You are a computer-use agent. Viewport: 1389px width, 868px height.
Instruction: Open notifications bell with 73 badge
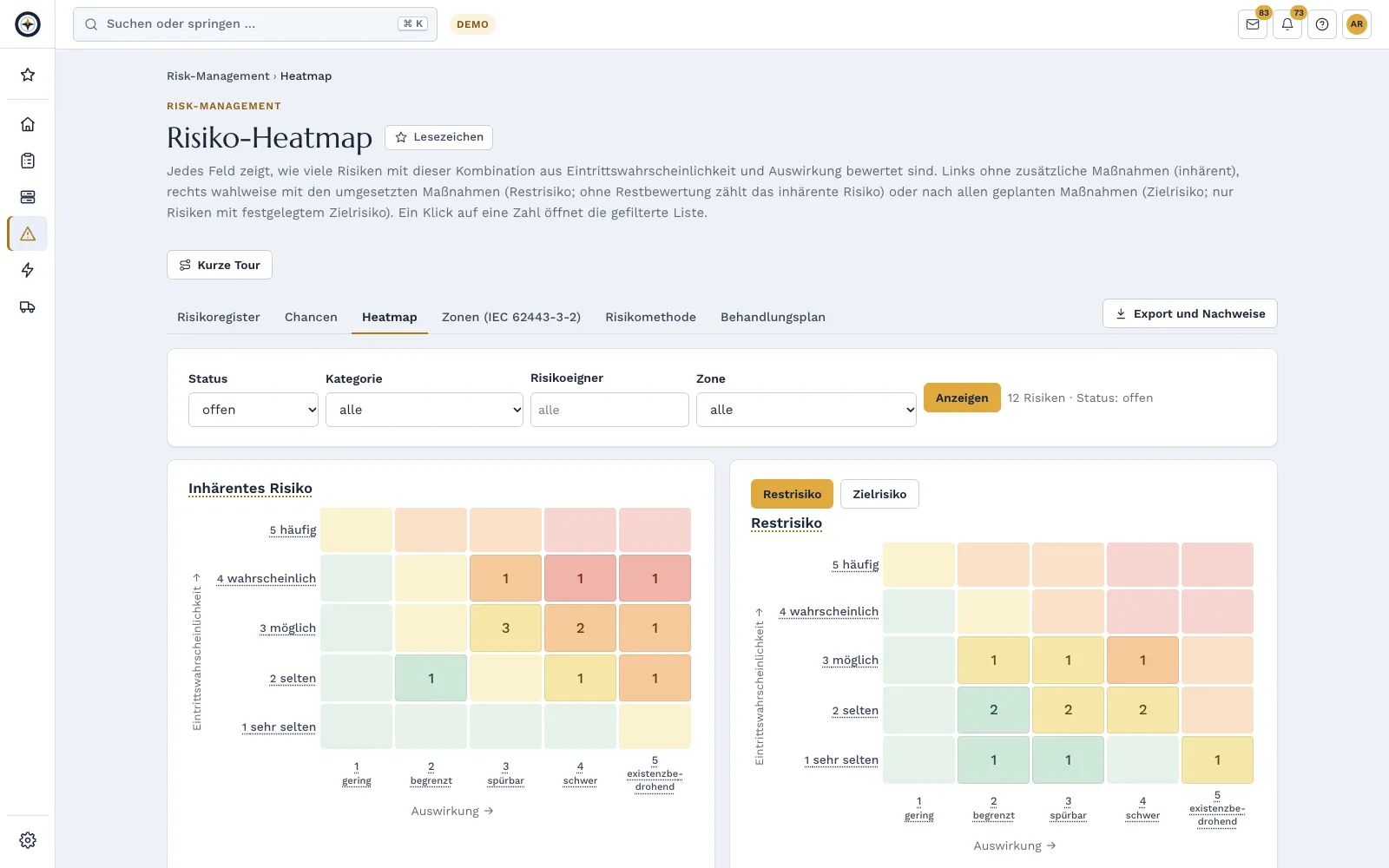pyautogui.click(x=1287, y=24)
